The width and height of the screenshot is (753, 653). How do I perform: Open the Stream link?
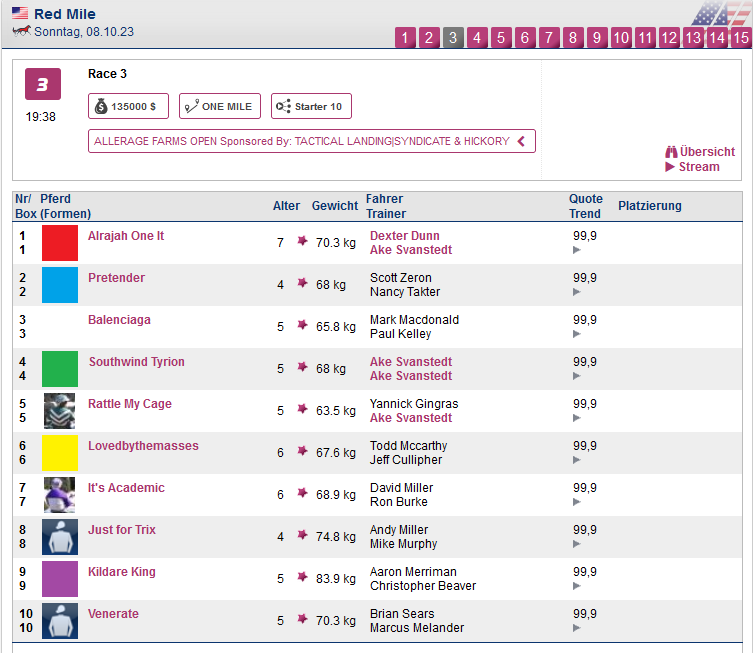(699, 167)
